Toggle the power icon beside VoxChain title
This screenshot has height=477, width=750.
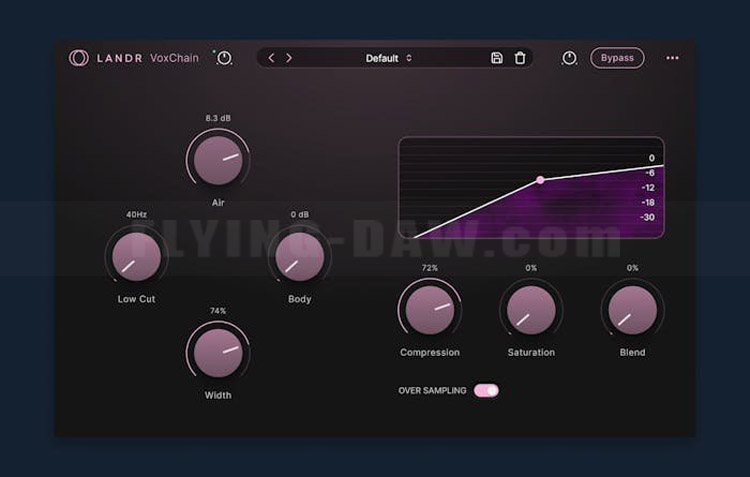(224, 58)
